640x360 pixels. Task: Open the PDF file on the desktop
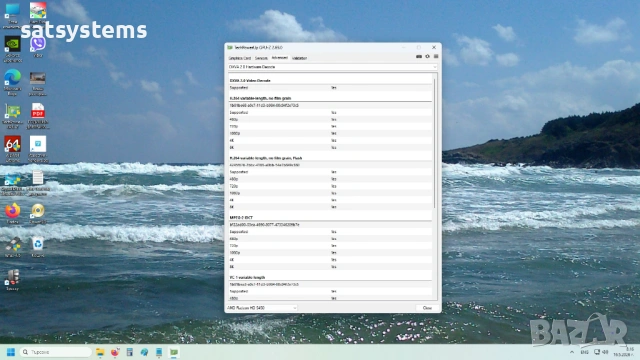38,116
